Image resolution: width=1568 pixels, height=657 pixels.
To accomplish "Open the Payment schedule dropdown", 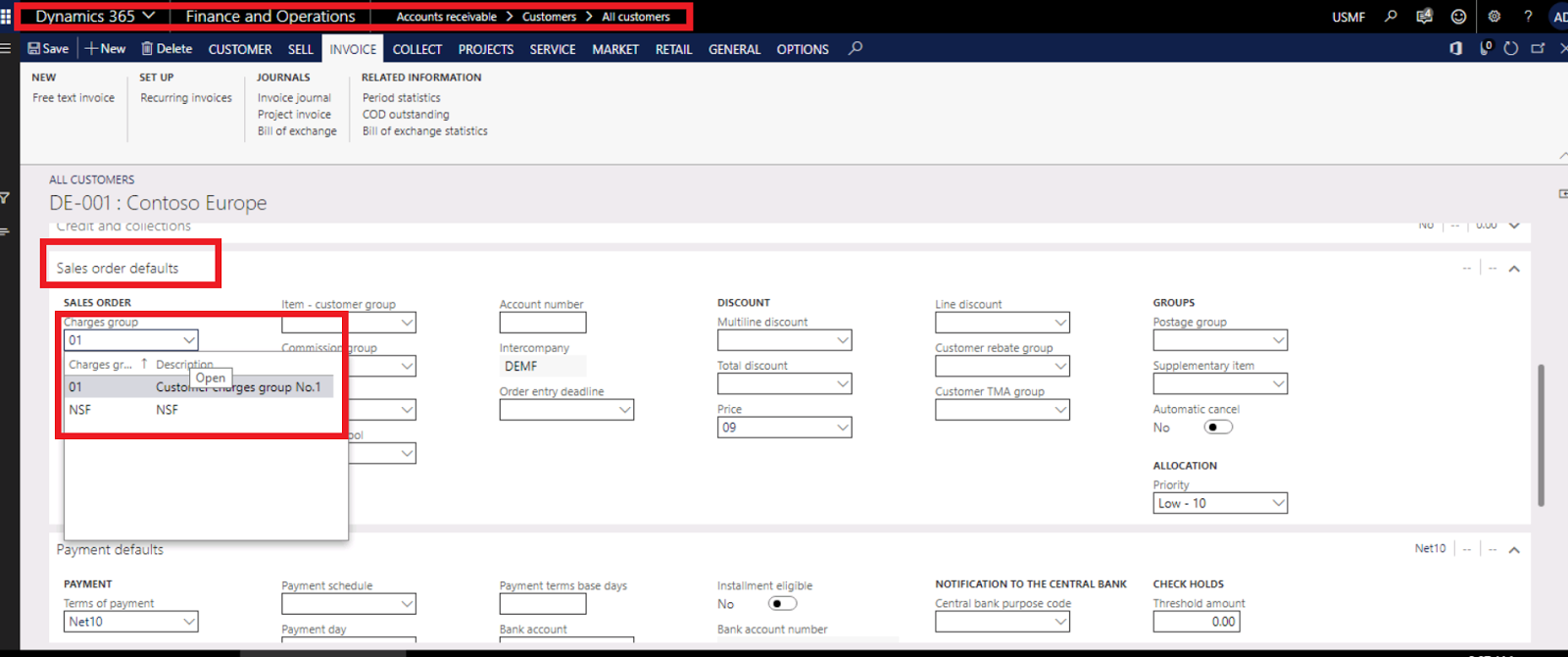I will pyautogui.click(x=407, y=604).
